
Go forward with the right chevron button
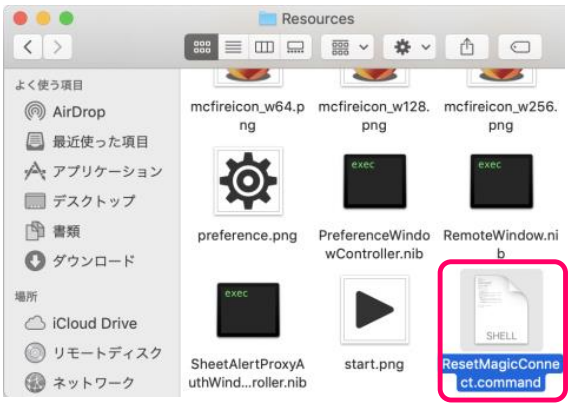(x=57, y=47)
